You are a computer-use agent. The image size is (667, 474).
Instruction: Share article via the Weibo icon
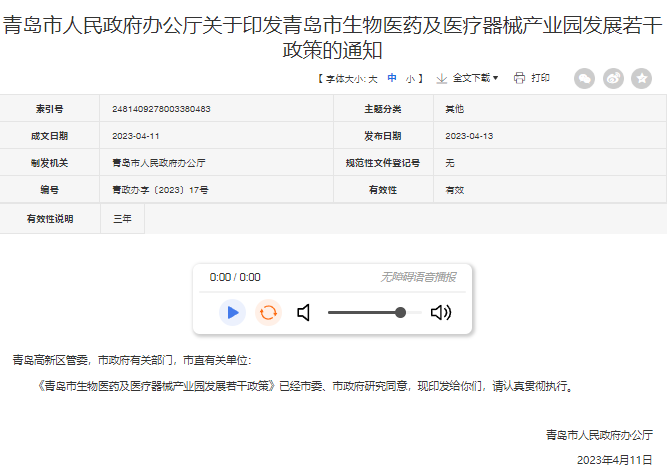click(x=613, y=78)
